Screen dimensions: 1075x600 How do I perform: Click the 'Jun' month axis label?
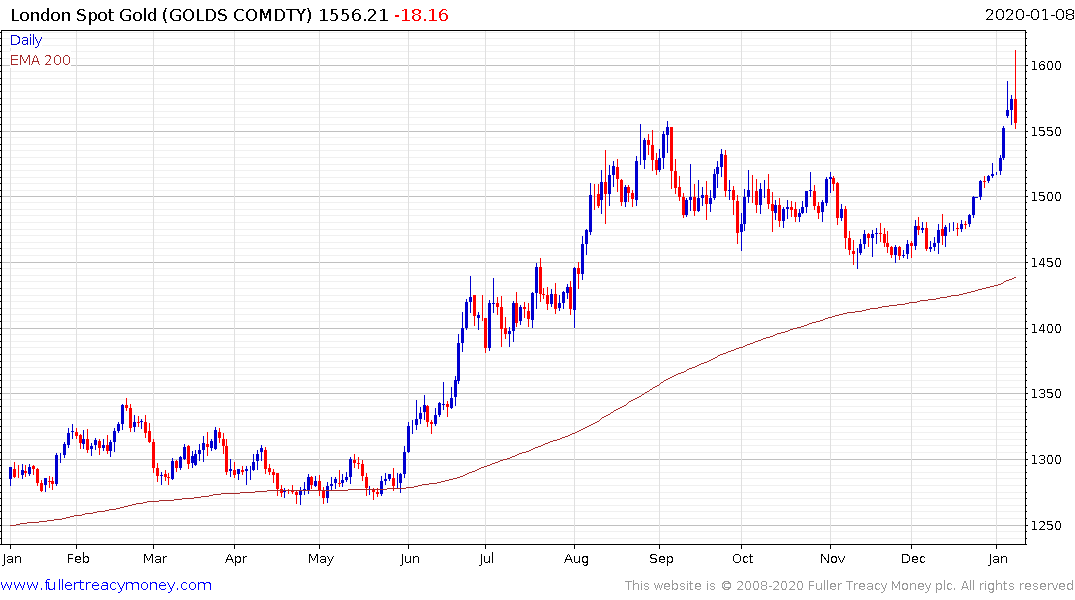click(409, 558)
